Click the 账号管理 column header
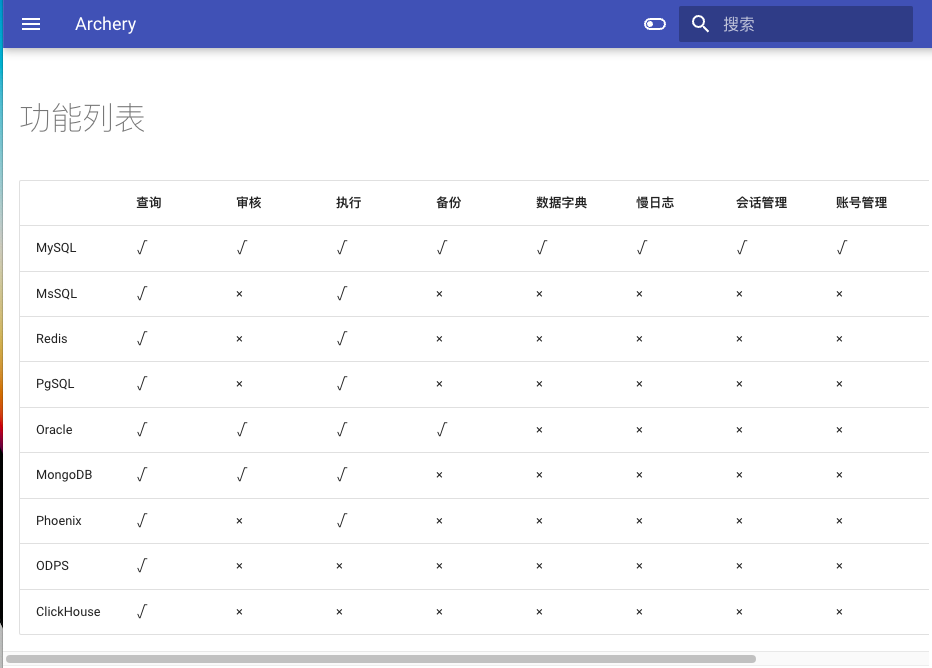 pyautogui.click(x=861, y=203)
